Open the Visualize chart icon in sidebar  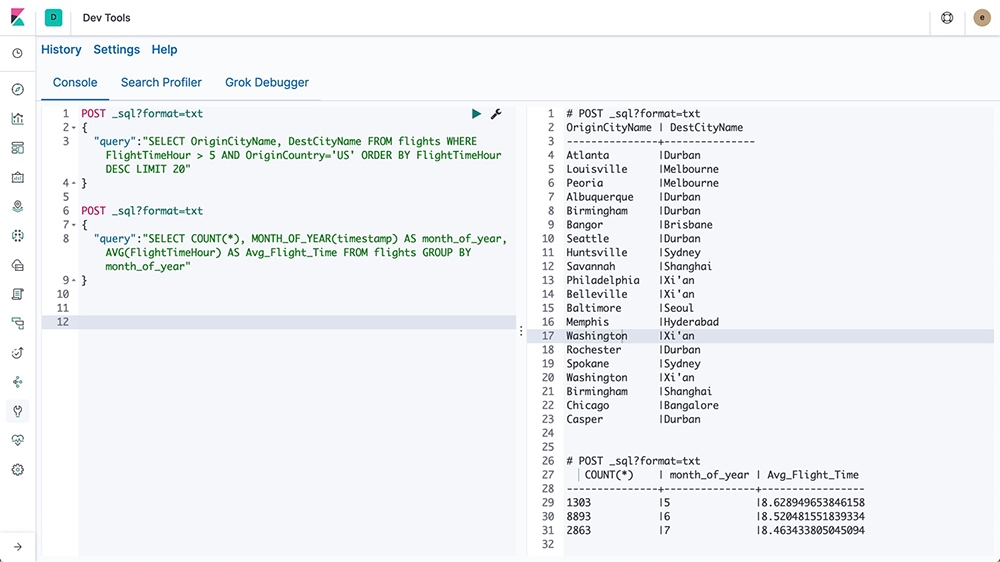[17, 119]
